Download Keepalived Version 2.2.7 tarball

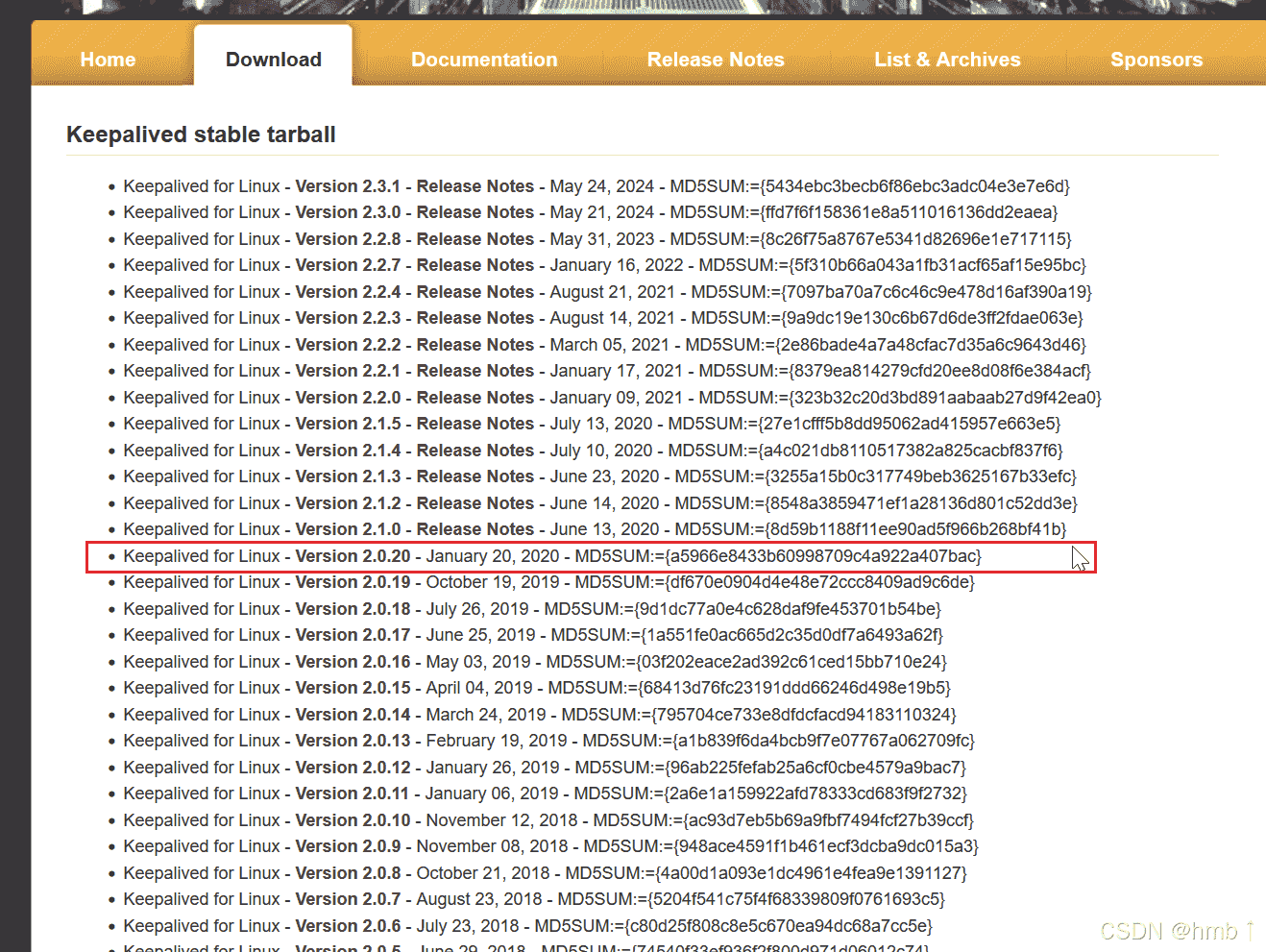(348, 265)
